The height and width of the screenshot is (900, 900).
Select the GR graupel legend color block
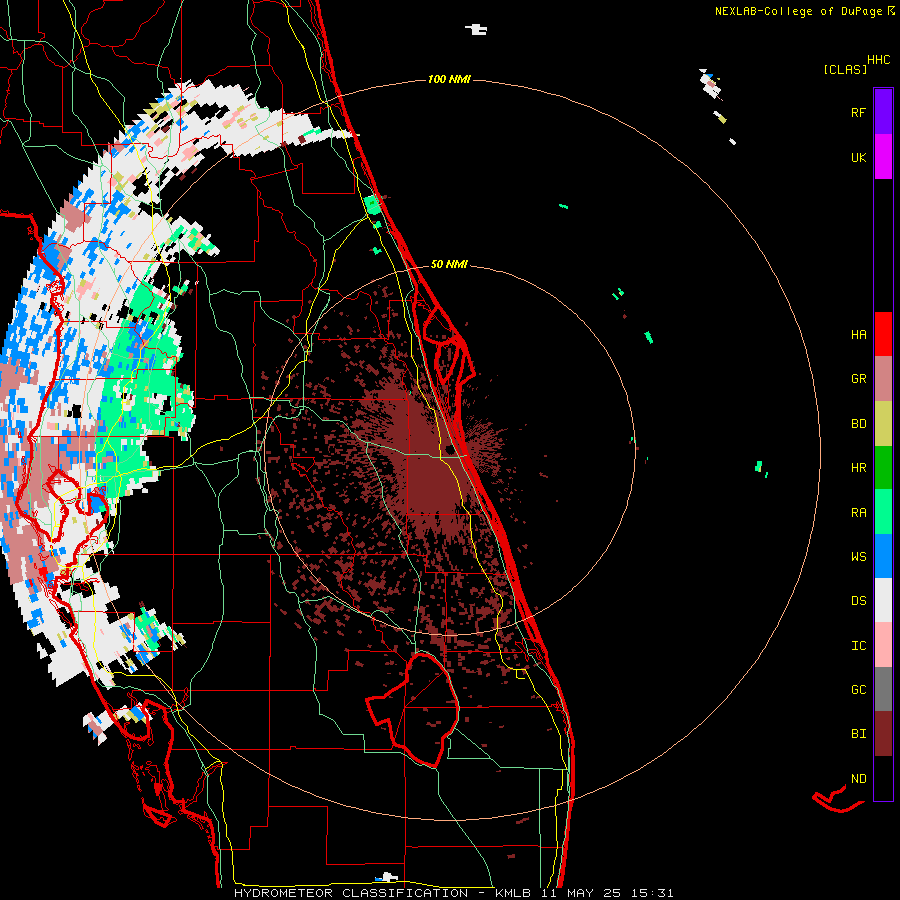pyautogui.click(x=883, y=379)
